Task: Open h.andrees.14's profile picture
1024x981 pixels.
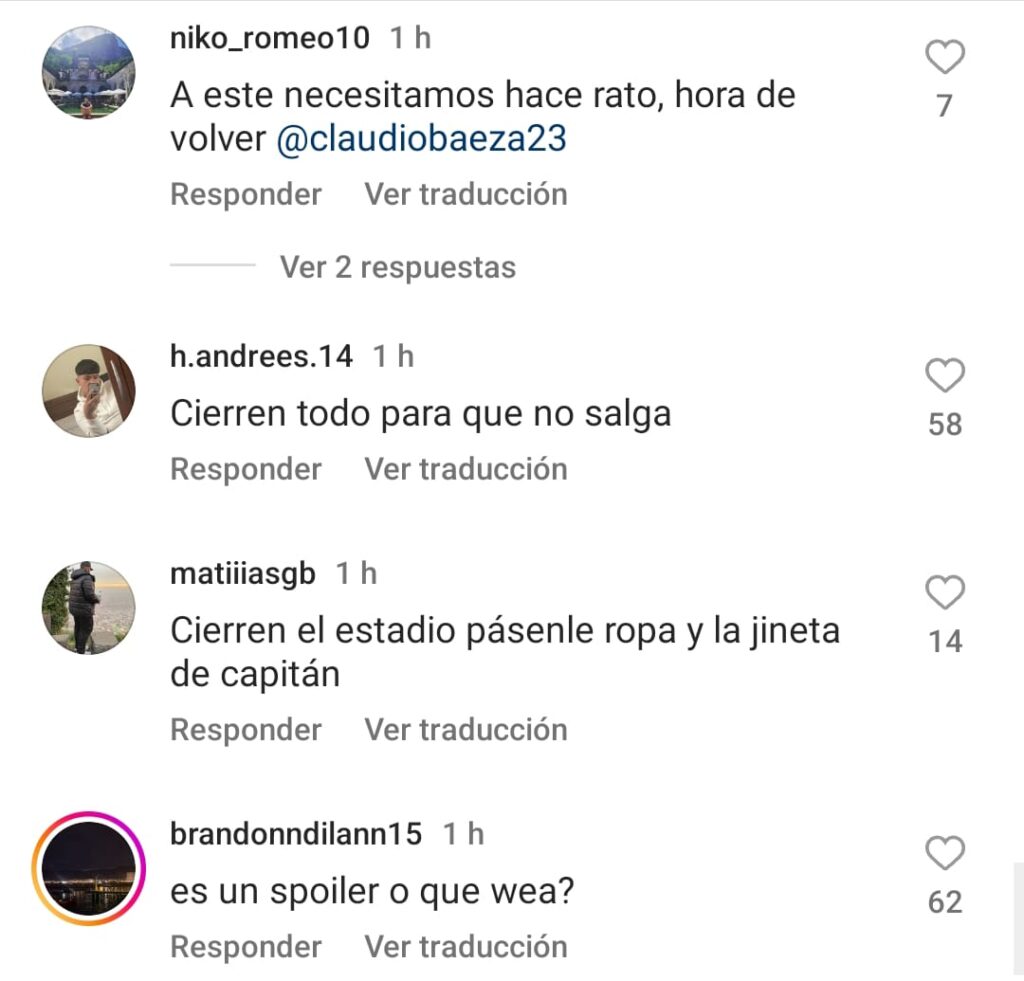Action: coord(89,391)
